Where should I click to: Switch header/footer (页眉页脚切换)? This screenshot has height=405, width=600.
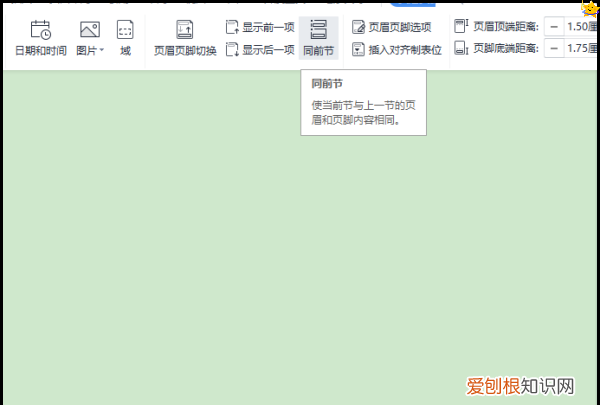(x=185, y=38)
